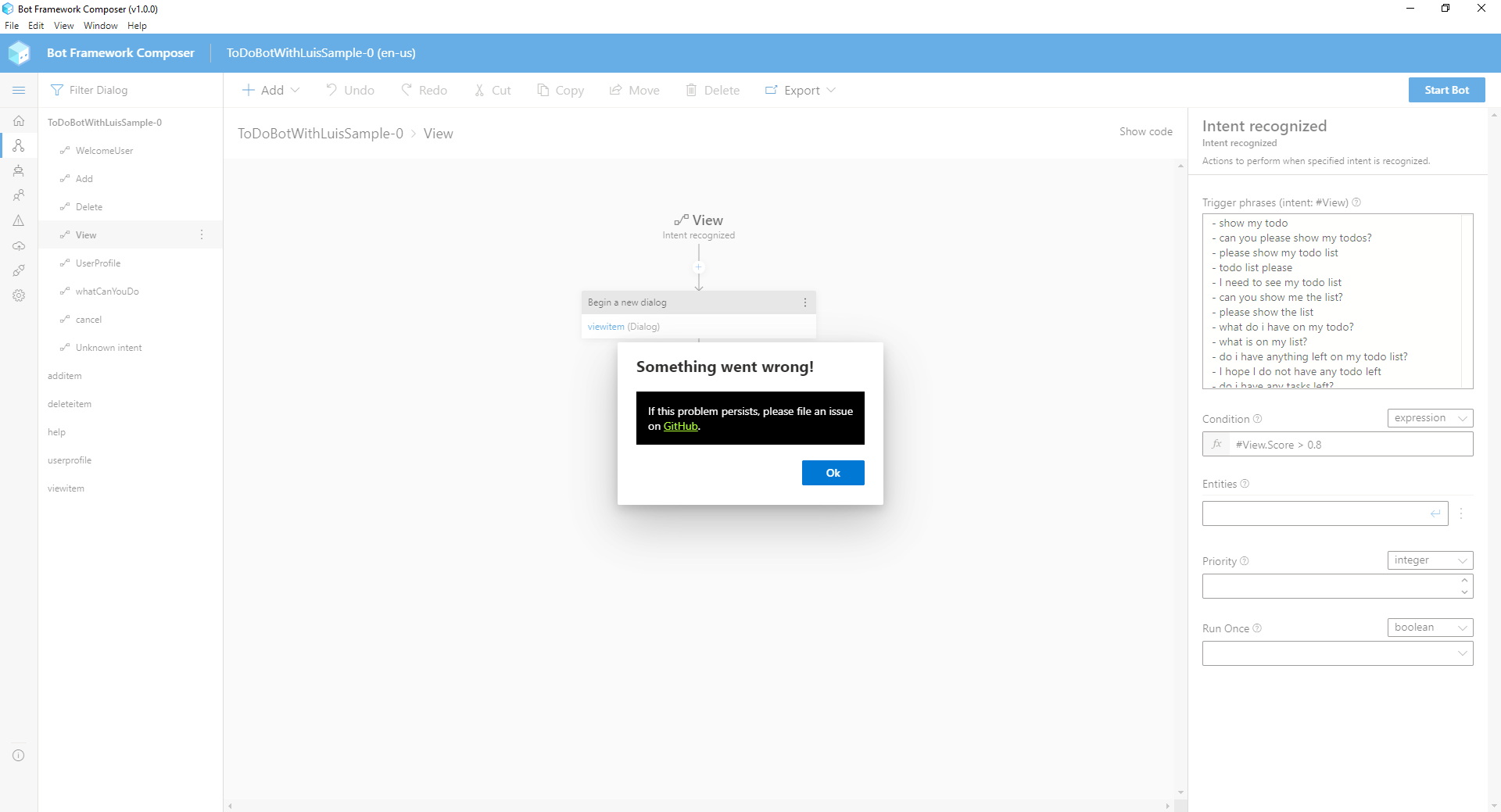
Task: Click the Info icon at sidebar bottom
Action: tap(19, 755)
